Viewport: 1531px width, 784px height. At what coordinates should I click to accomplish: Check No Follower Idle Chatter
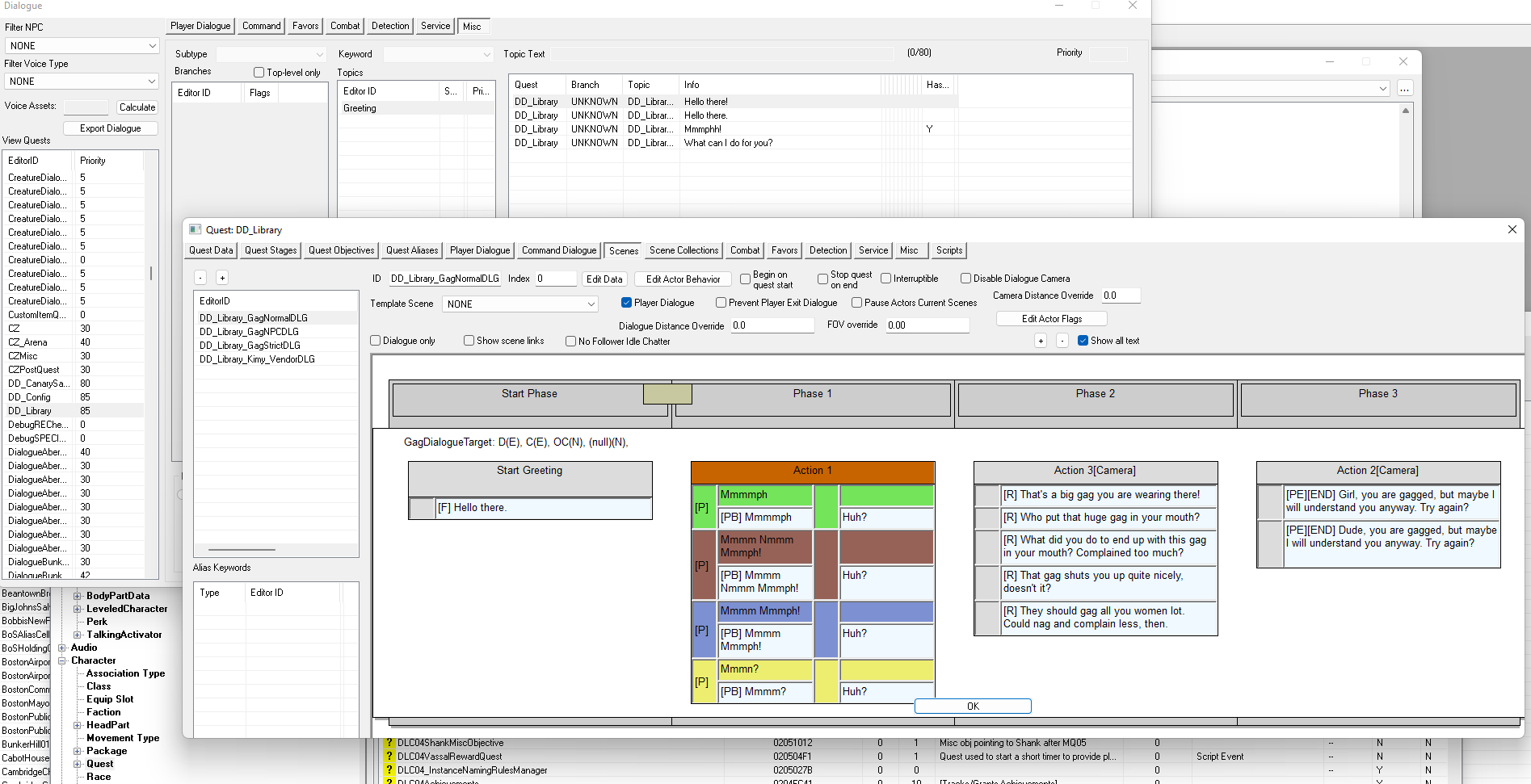pyautogui.click(x=570, y=342)
